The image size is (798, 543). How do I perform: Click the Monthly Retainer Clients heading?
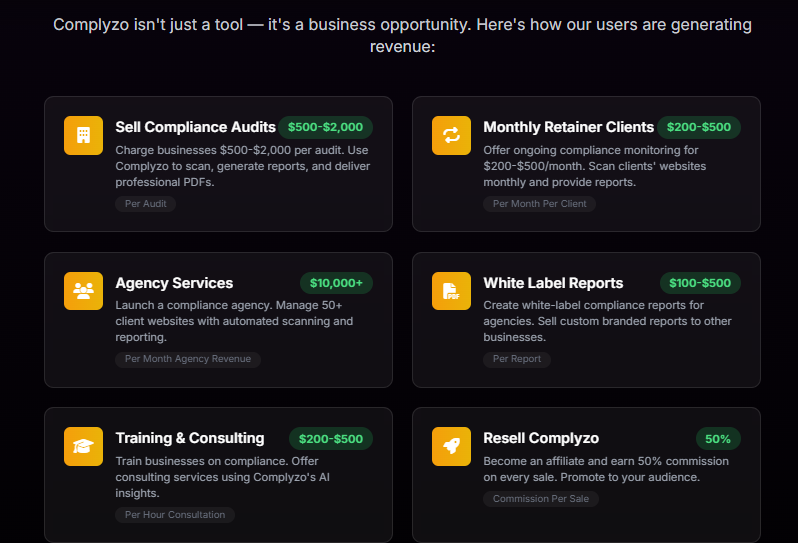(x=568, y=127)
